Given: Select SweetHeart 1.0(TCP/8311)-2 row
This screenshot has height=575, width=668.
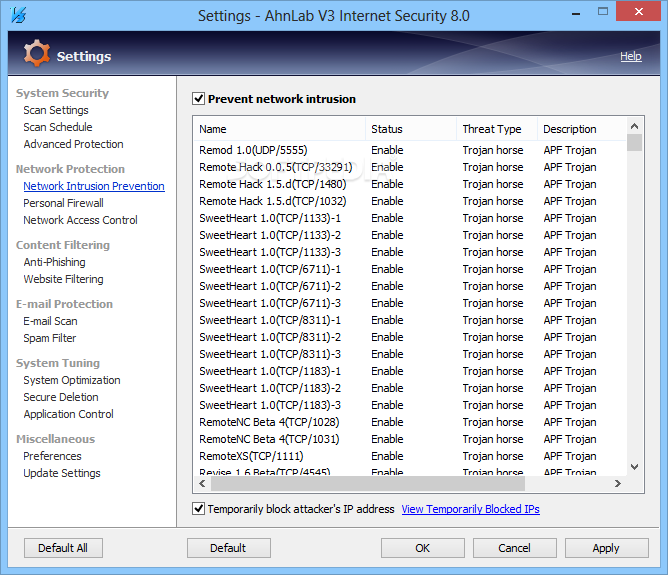Looking at the screenshot, I should tap(410, 337).
